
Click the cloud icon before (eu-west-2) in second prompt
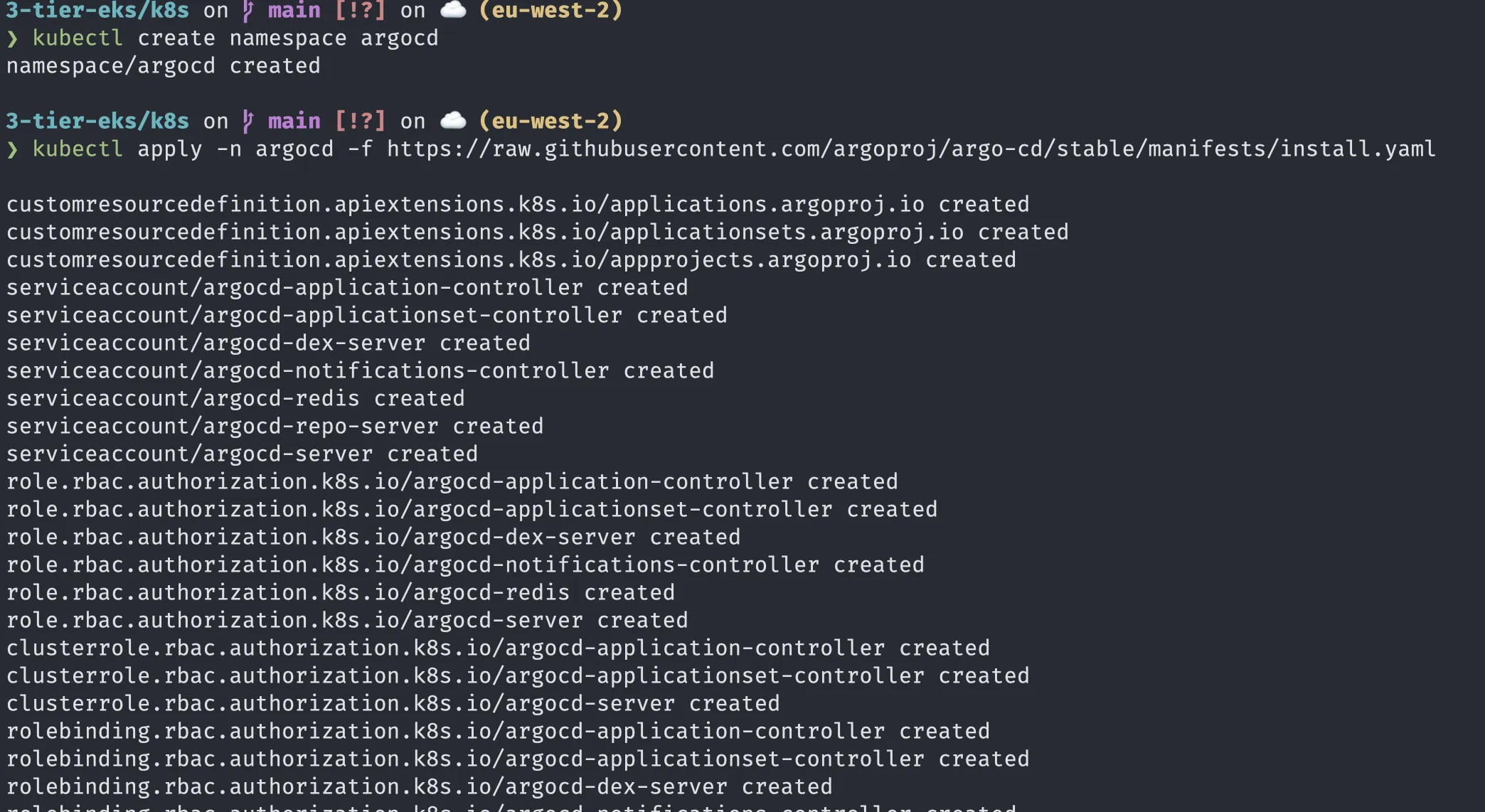(x=453, y=120)
